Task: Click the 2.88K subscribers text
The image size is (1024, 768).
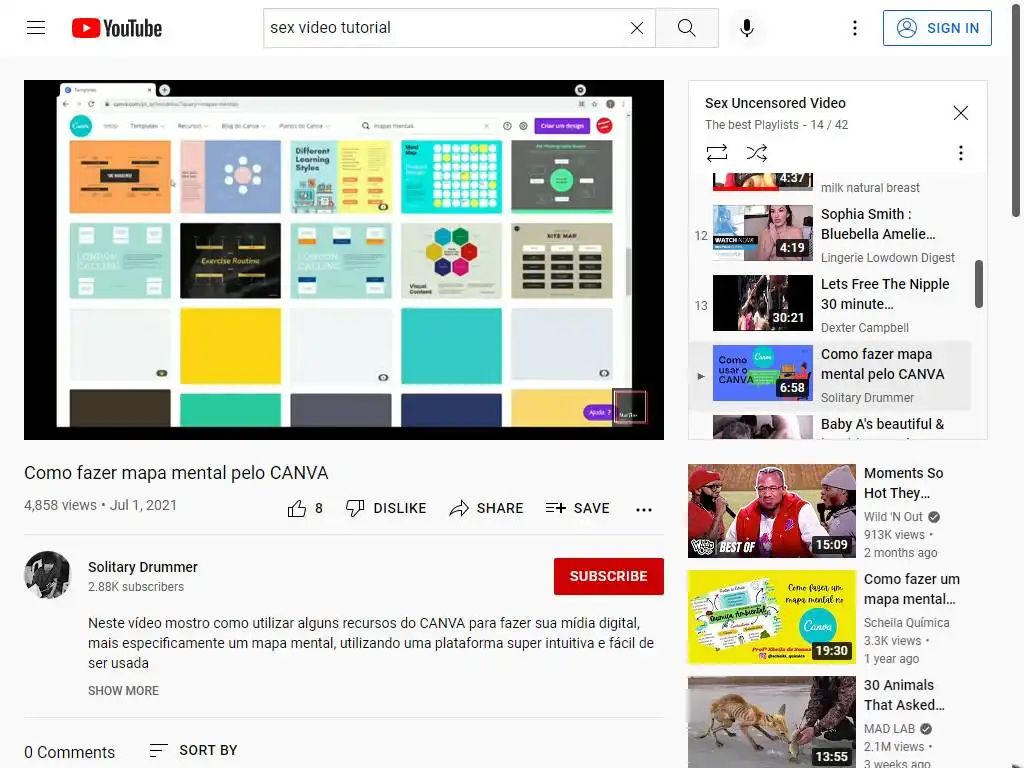Action: (x=136, y=586)
